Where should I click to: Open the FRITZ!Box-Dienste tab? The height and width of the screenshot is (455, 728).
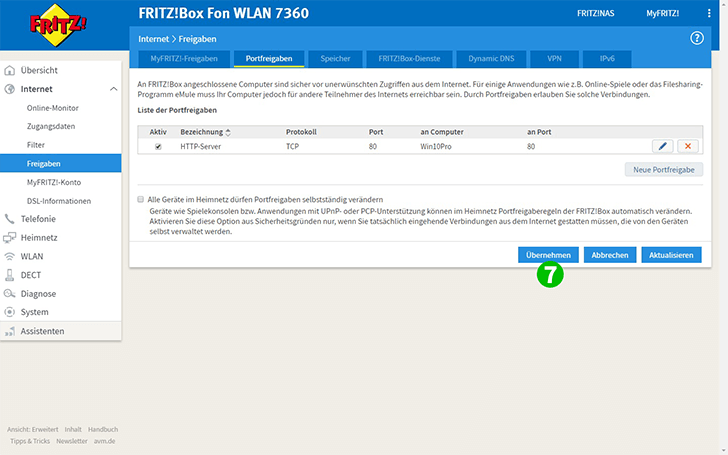point(409,58)
